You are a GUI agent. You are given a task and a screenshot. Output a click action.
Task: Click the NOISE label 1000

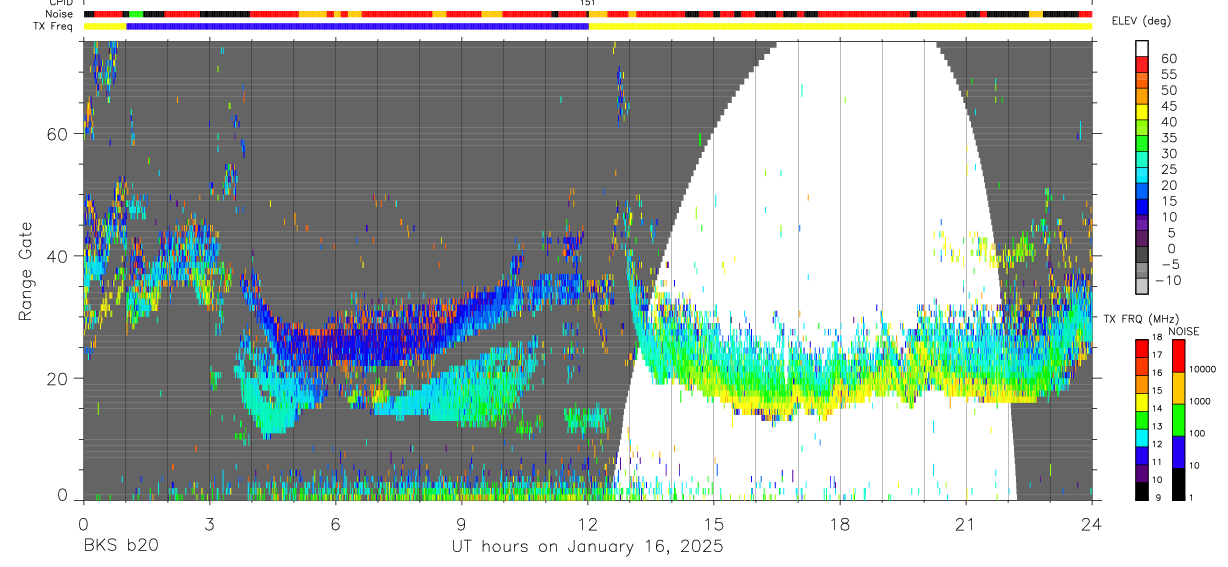coord(1202,401)
